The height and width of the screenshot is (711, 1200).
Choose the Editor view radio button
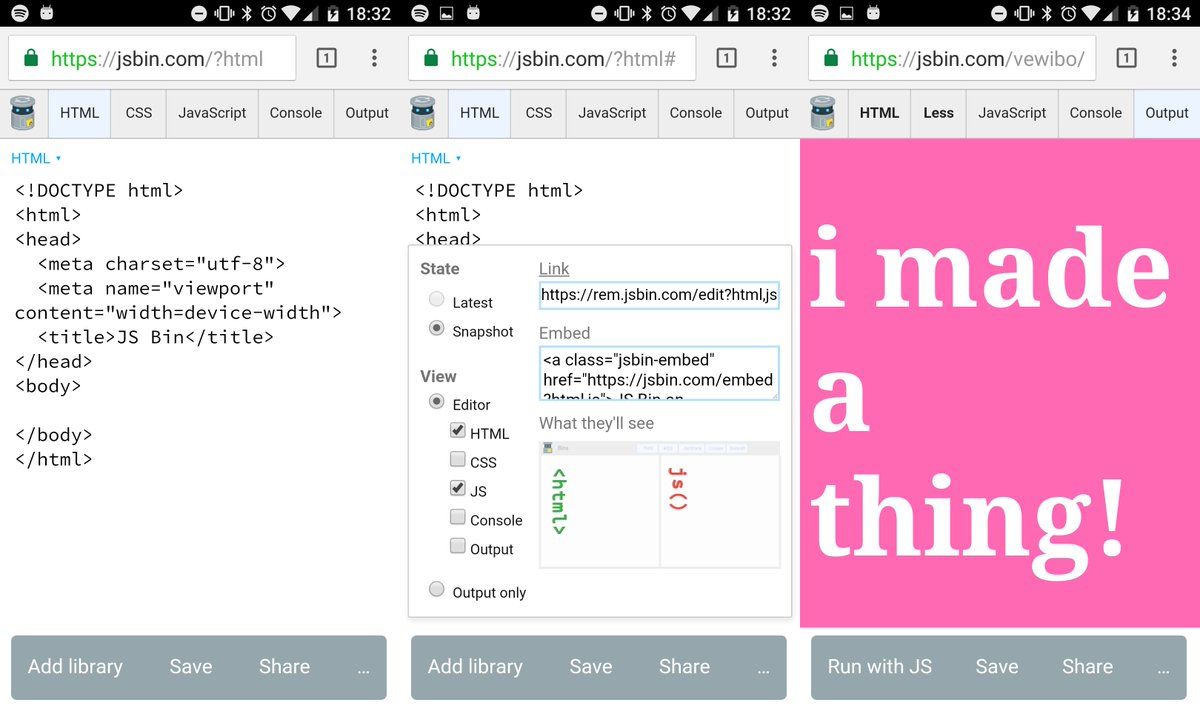click(437, 401)
